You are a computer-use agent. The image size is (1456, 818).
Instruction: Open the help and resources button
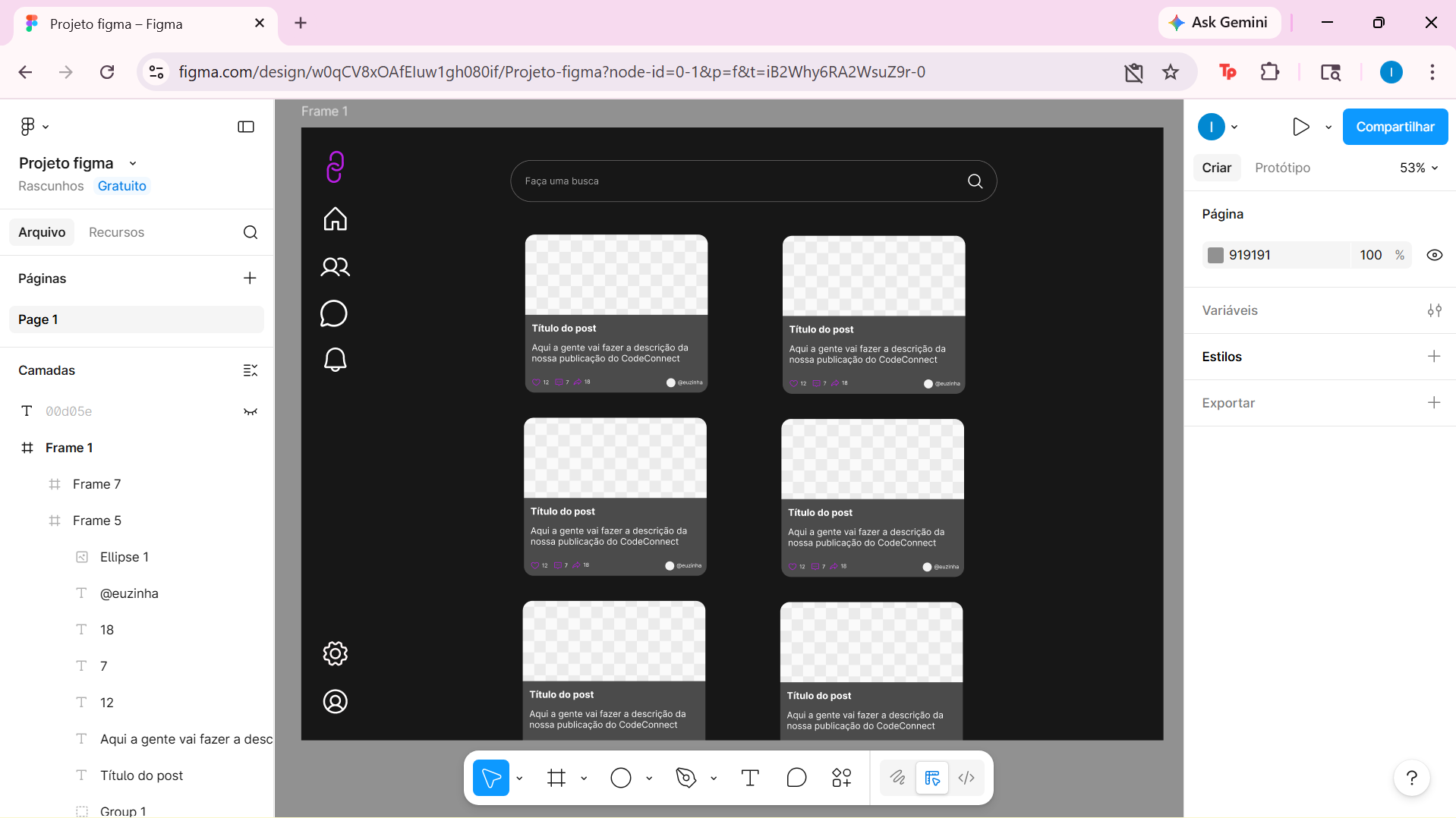pos(1412,778)
